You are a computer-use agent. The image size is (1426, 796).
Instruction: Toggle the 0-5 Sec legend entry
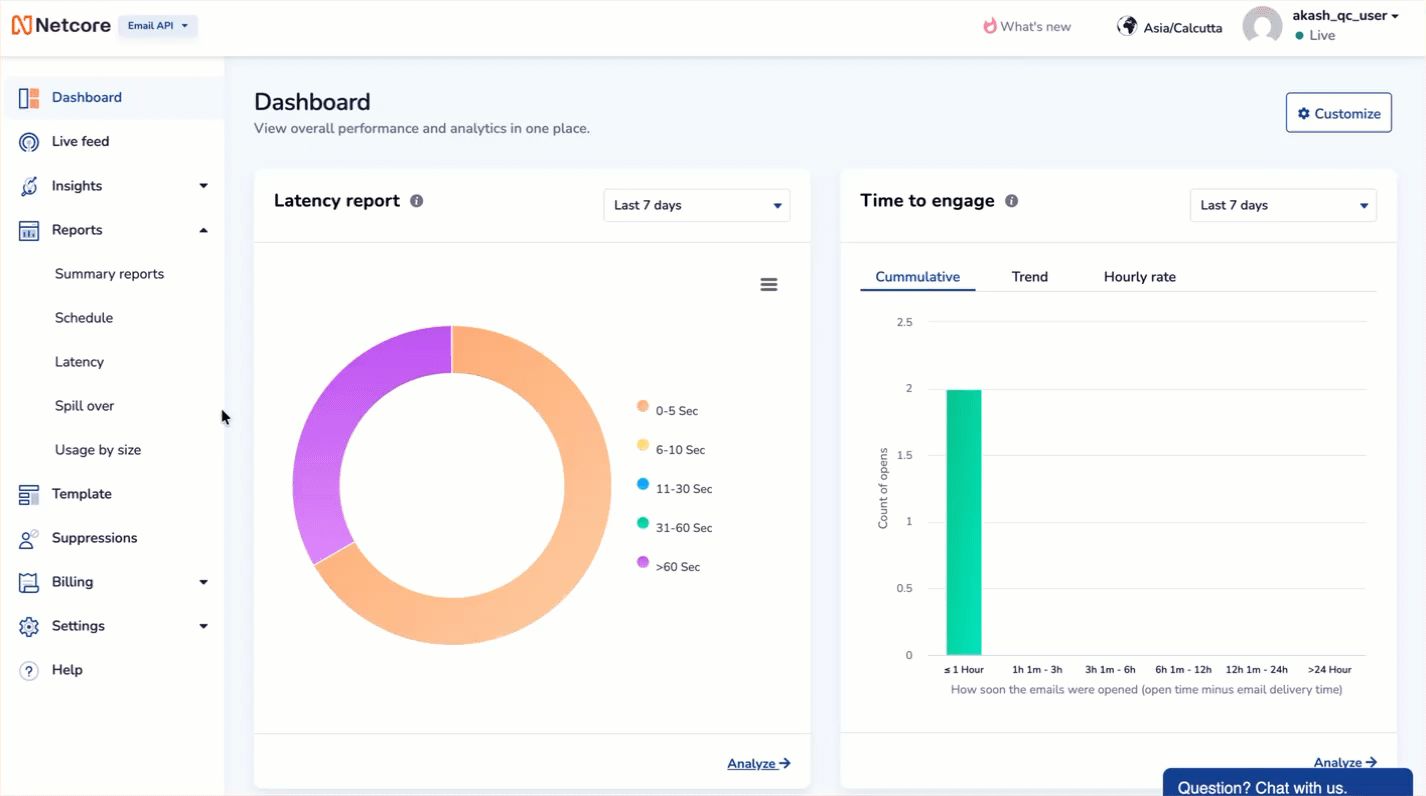pyautogui.click(x=668, y=410)
